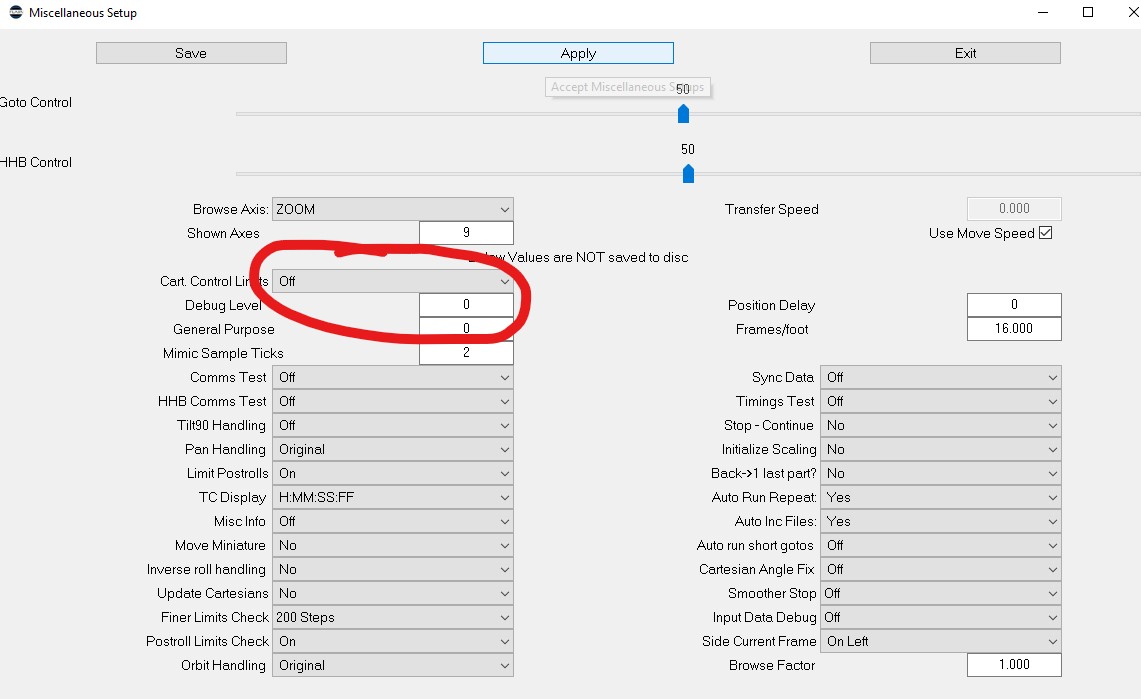Open the Misc Info dropdown
The image size is (1141, 699).
[x=393, y=522]
